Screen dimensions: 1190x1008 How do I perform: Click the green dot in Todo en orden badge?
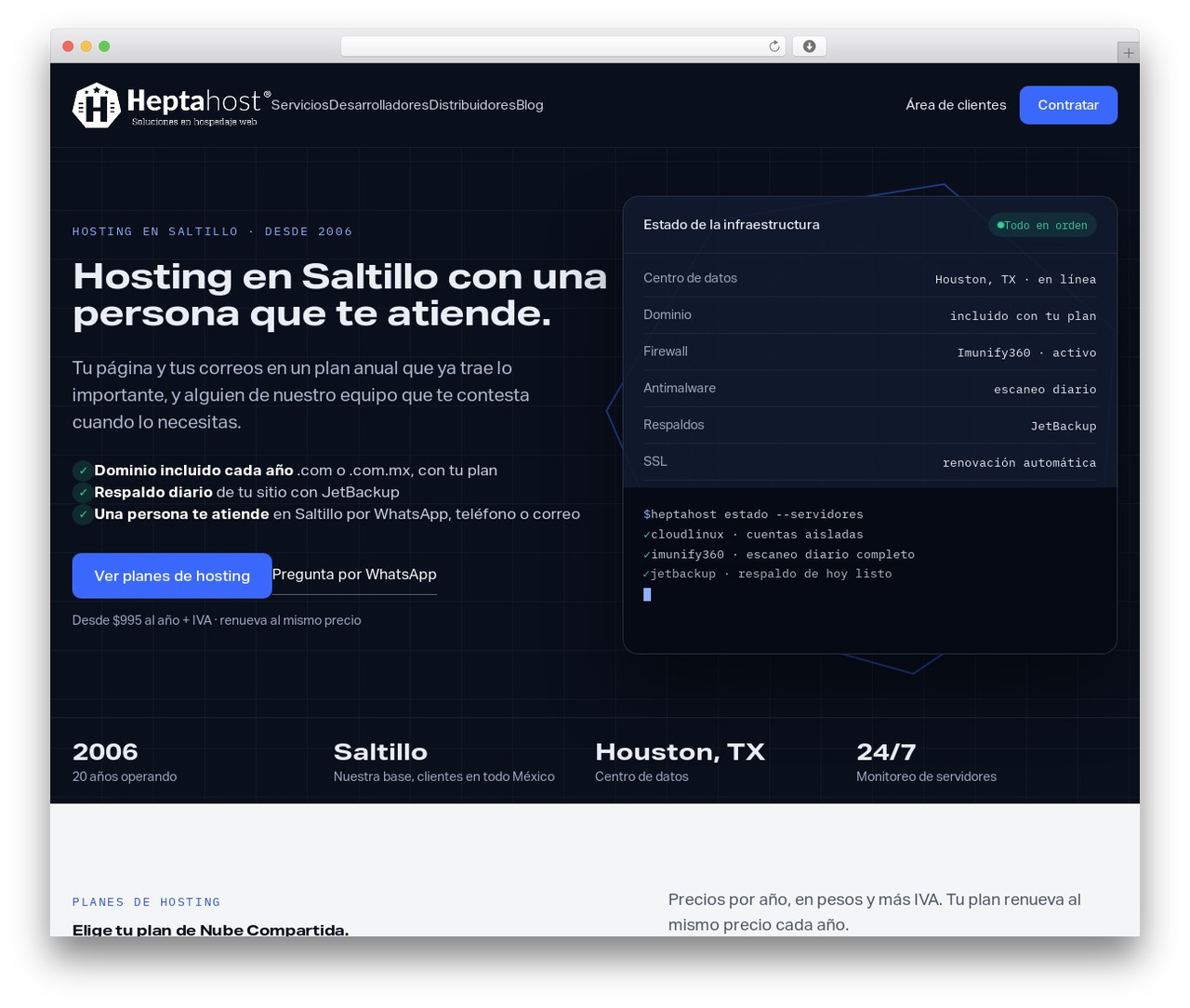click(x=1000, y=225)
